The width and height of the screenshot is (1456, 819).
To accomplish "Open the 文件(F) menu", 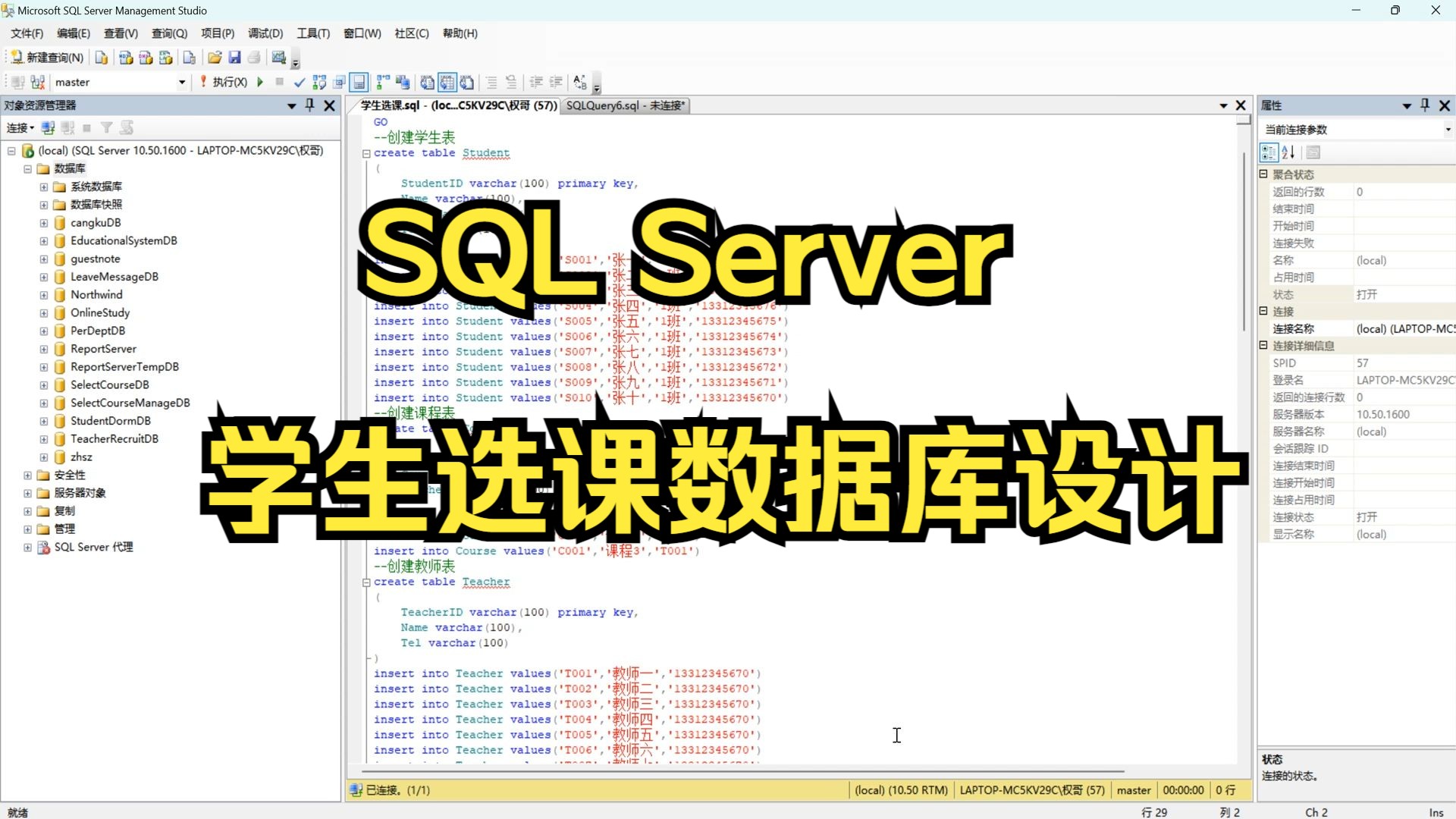I will [27, 33].
